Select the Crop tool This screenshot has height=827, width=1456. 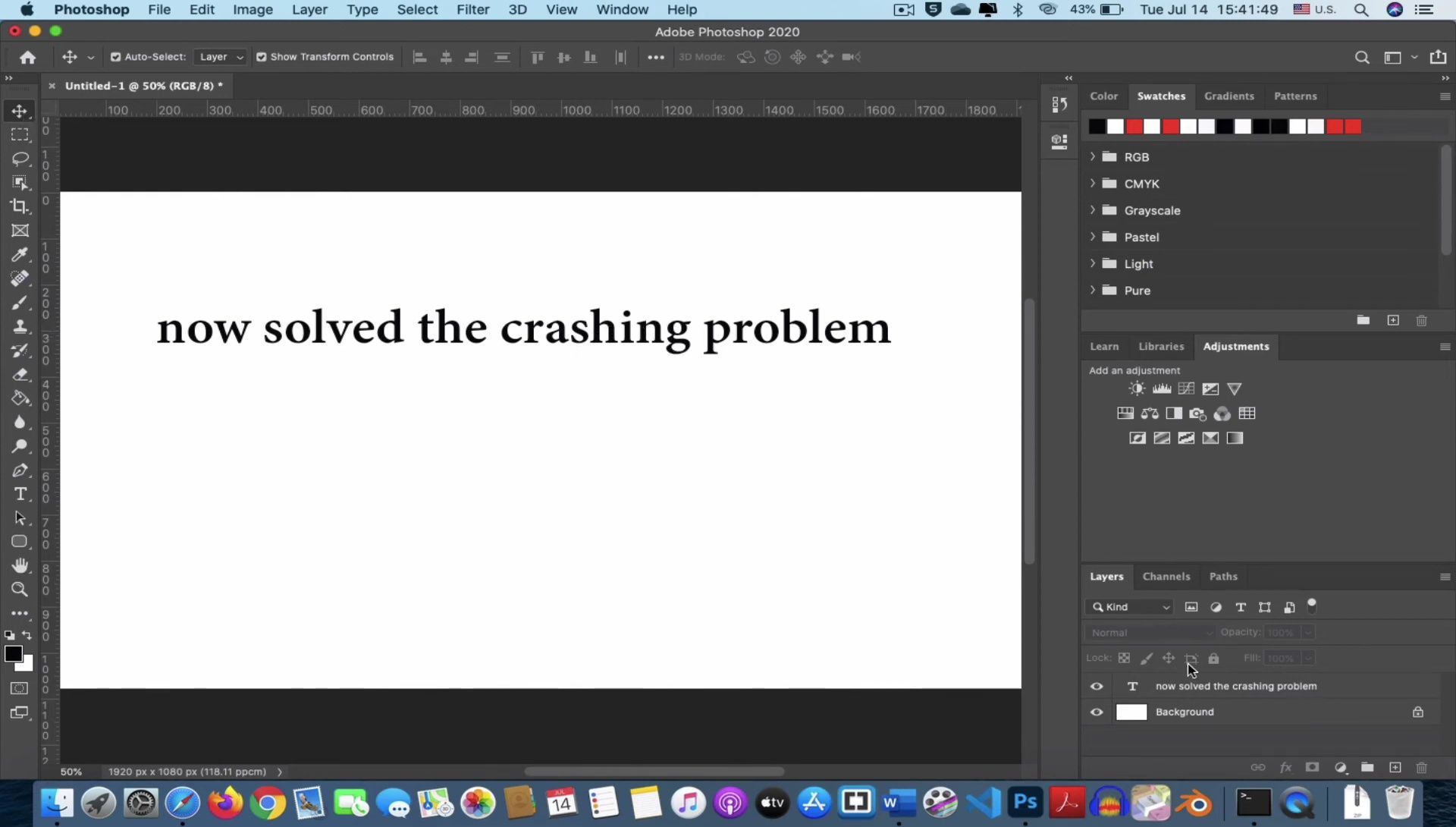(x=20, y=206)
